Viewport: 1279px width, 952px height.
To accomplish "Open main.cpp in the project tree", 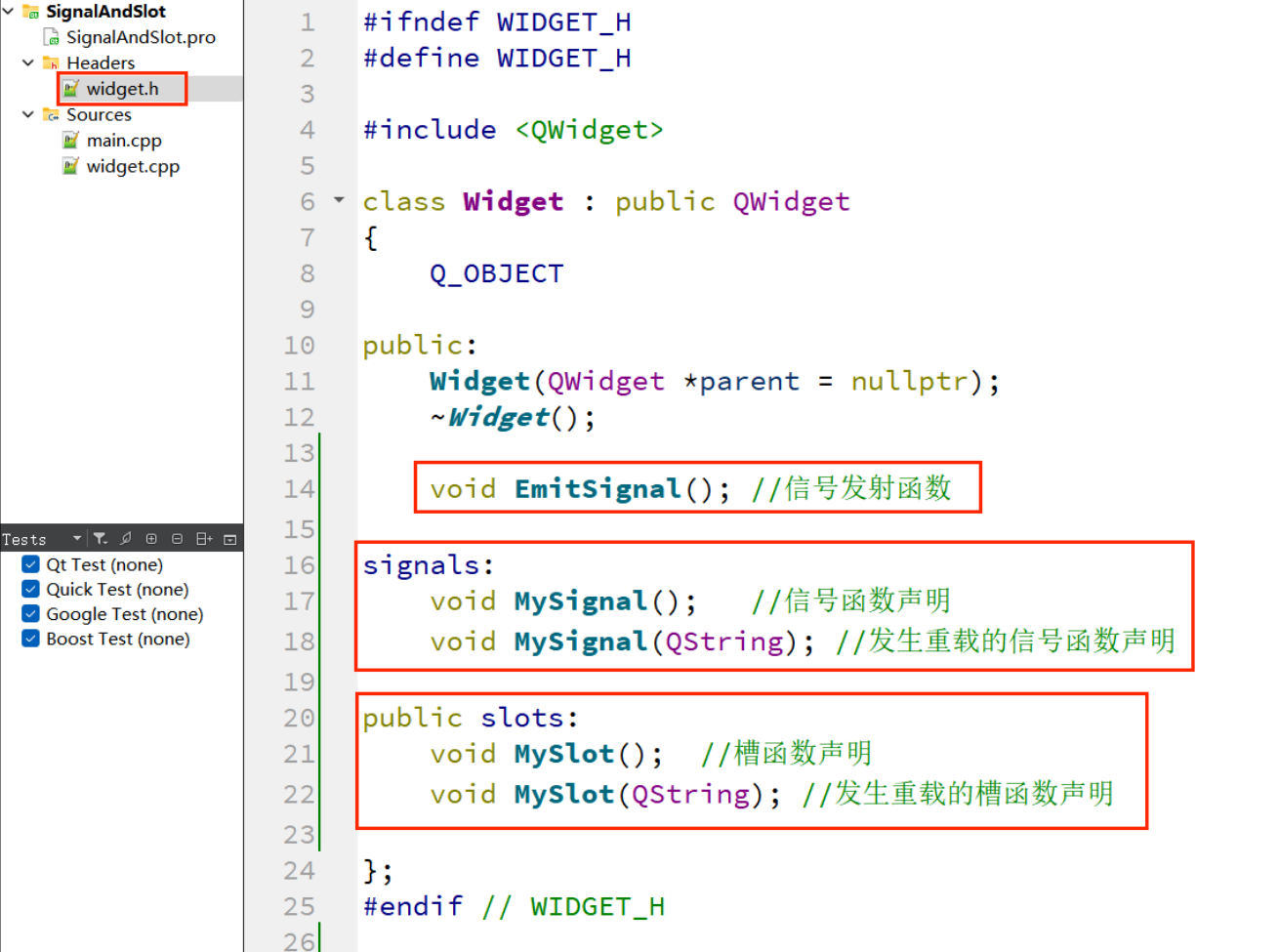I will point(124,141).
